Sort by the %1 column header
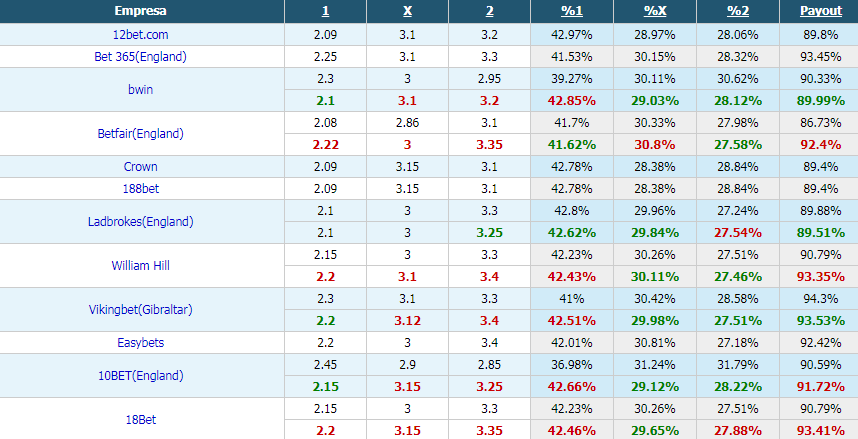This screenshot has width=858, height=439. coord(572,11)
